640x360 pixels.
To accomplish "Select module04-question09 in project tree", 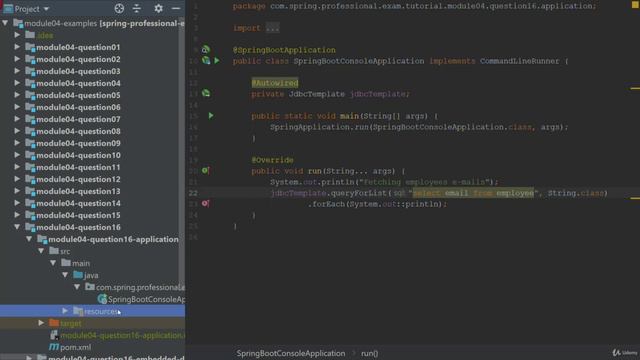I will coord(78,143).
